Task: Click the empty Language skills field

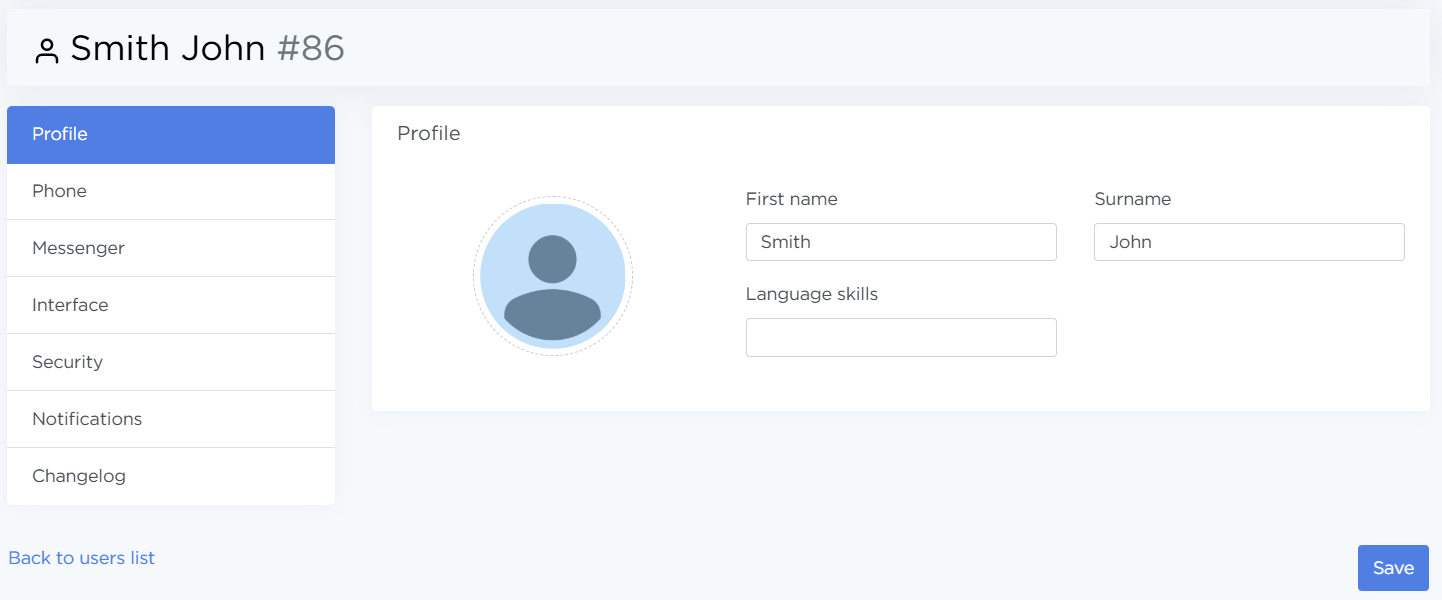Action: click(900, 338)
